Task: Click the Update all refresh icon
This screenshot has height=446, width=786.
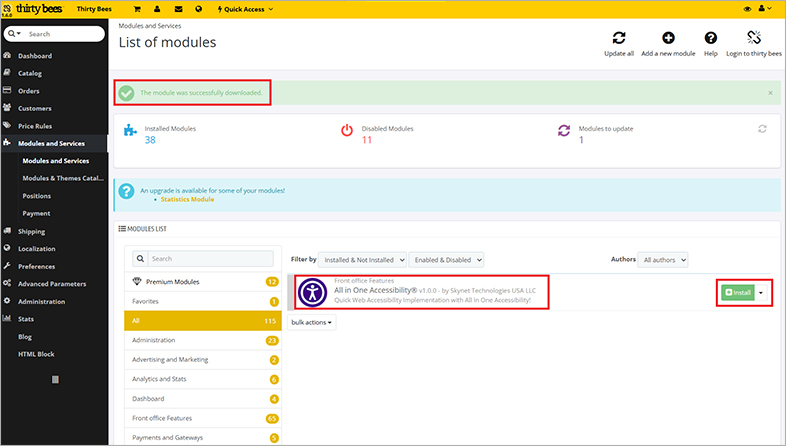Action: coord(619,37)
